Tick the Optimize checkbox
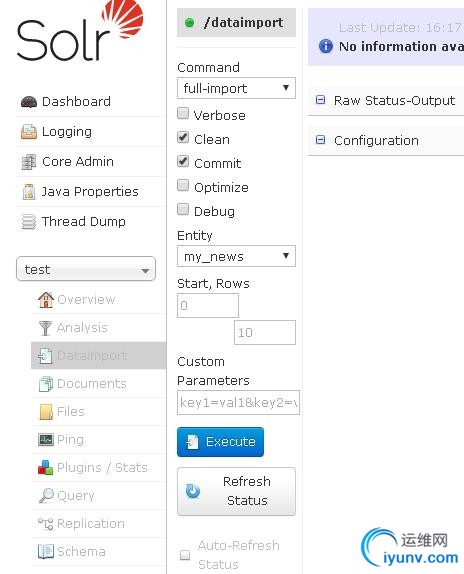464x574 pixels. [x=183, y=186]
